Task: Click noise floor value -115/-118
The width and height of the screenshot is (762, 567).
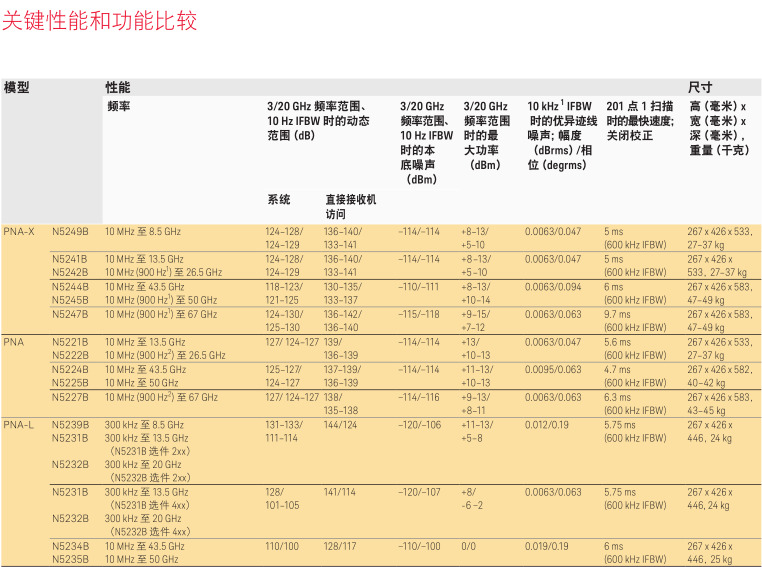Action: [418, 314]
